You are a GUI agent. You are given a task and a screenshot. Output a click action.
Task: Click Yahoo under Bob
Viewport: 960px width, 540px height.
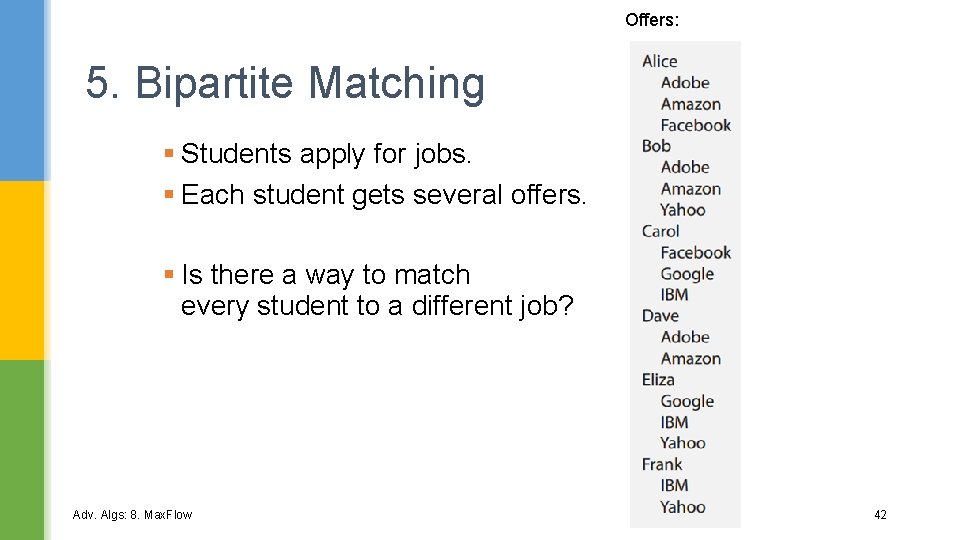click(682, 210)
